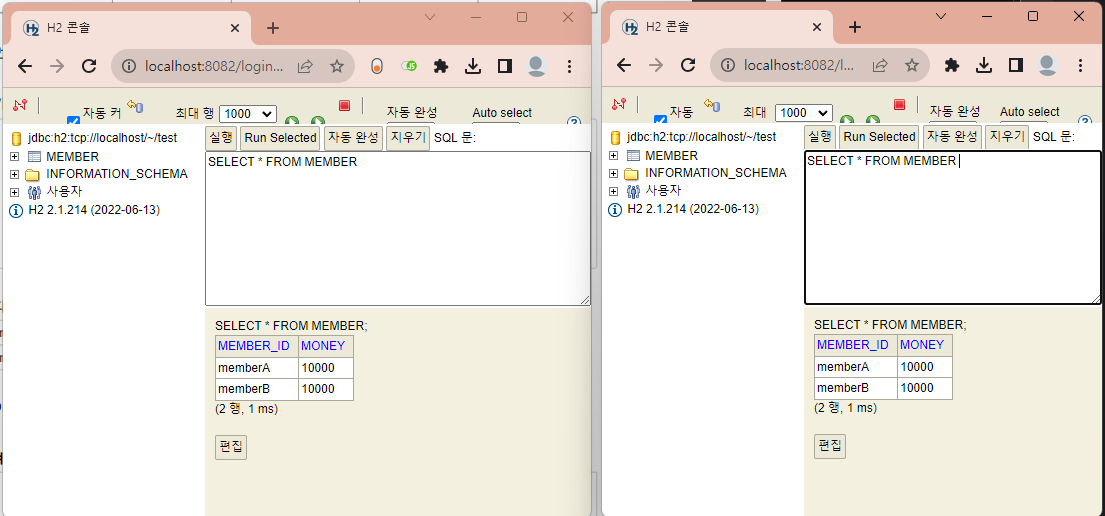
Task: Select the H2 콘솔 tab in the right browser
Action: [722, 28]
